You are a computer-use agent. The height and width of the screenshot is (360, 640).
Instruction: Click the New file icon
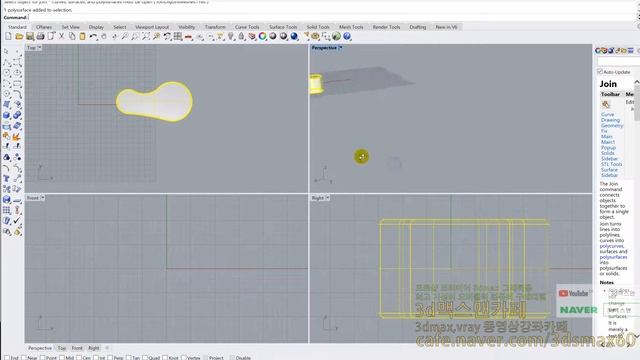point(8,36)
